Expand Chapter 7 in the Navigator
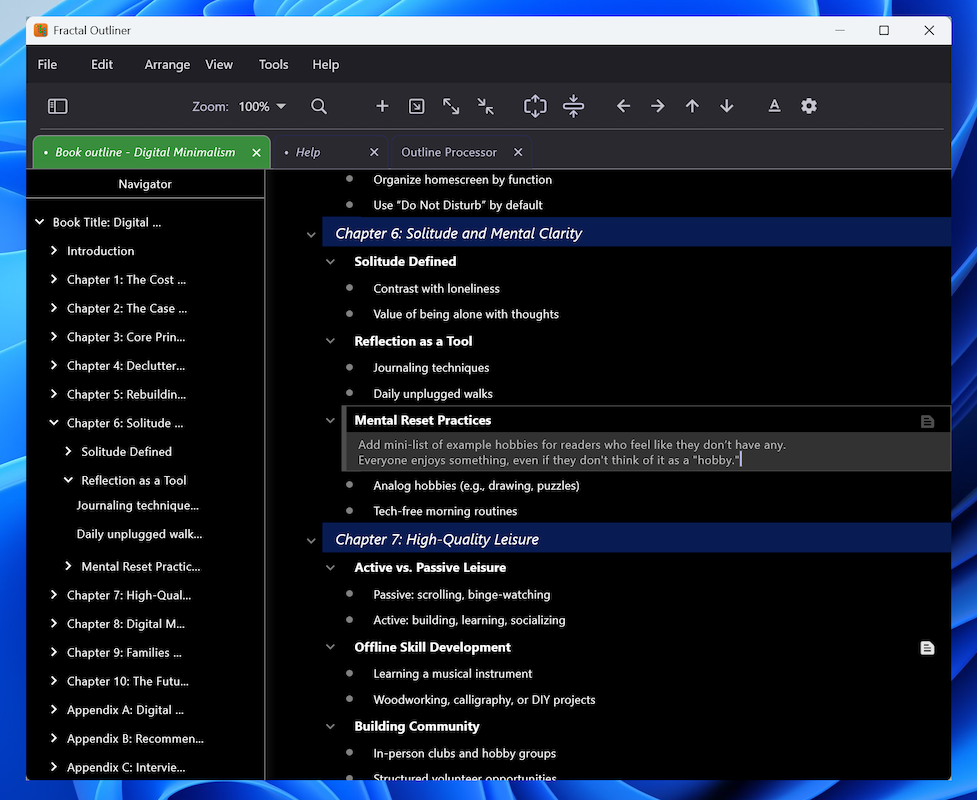 [53, 595]
